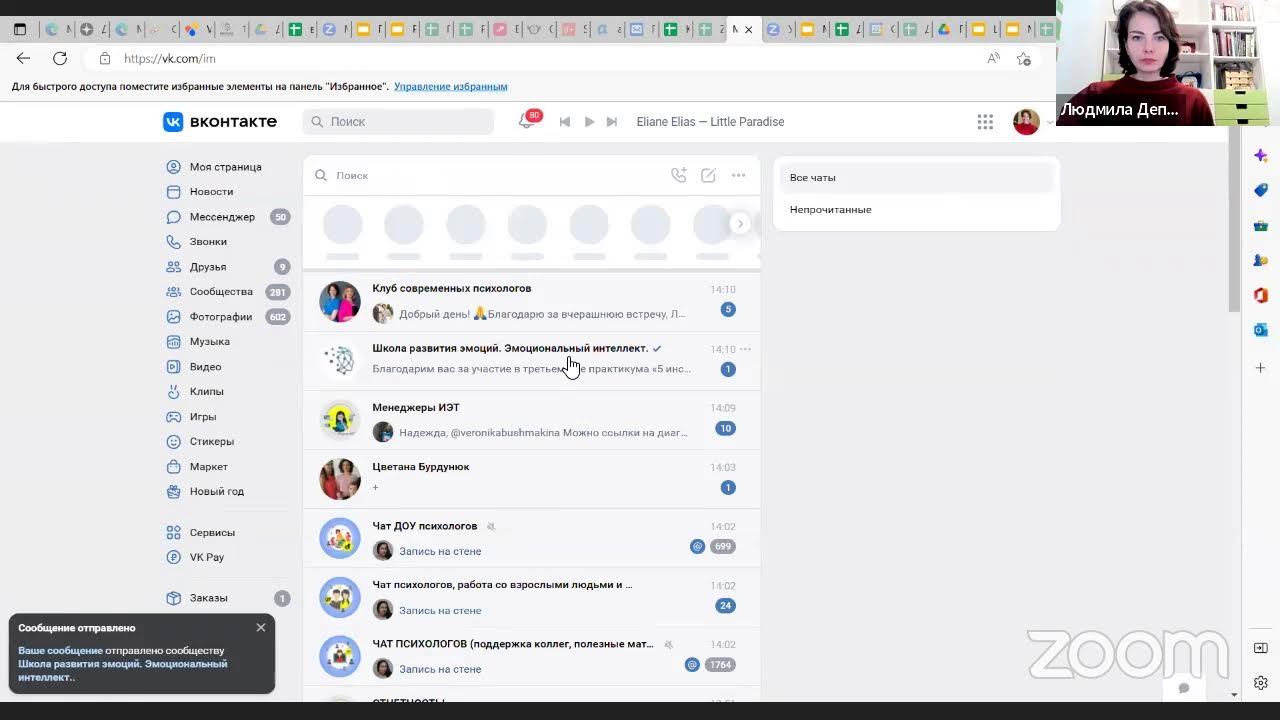Toggle the browser read aloud icon
The width and height of the screenshot is (1280, 720).
tap(993, 59)
